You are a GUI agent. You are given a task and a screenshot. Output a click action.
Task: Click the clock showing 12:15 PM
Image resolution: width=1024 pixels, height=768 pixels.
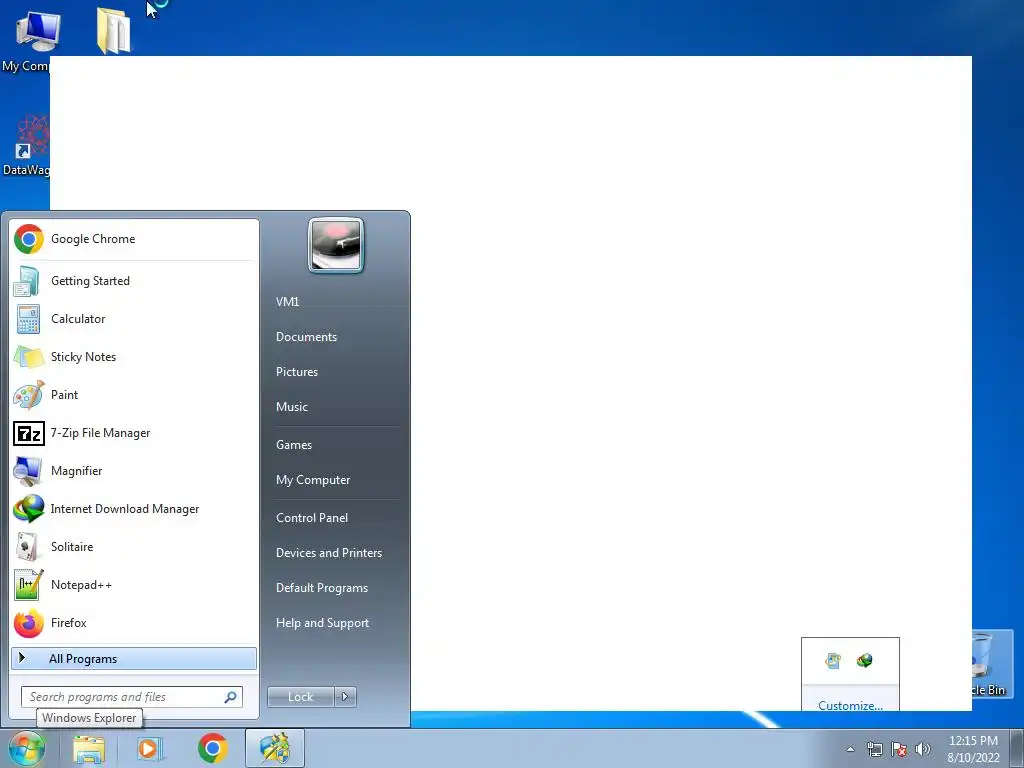pos(973,748)
